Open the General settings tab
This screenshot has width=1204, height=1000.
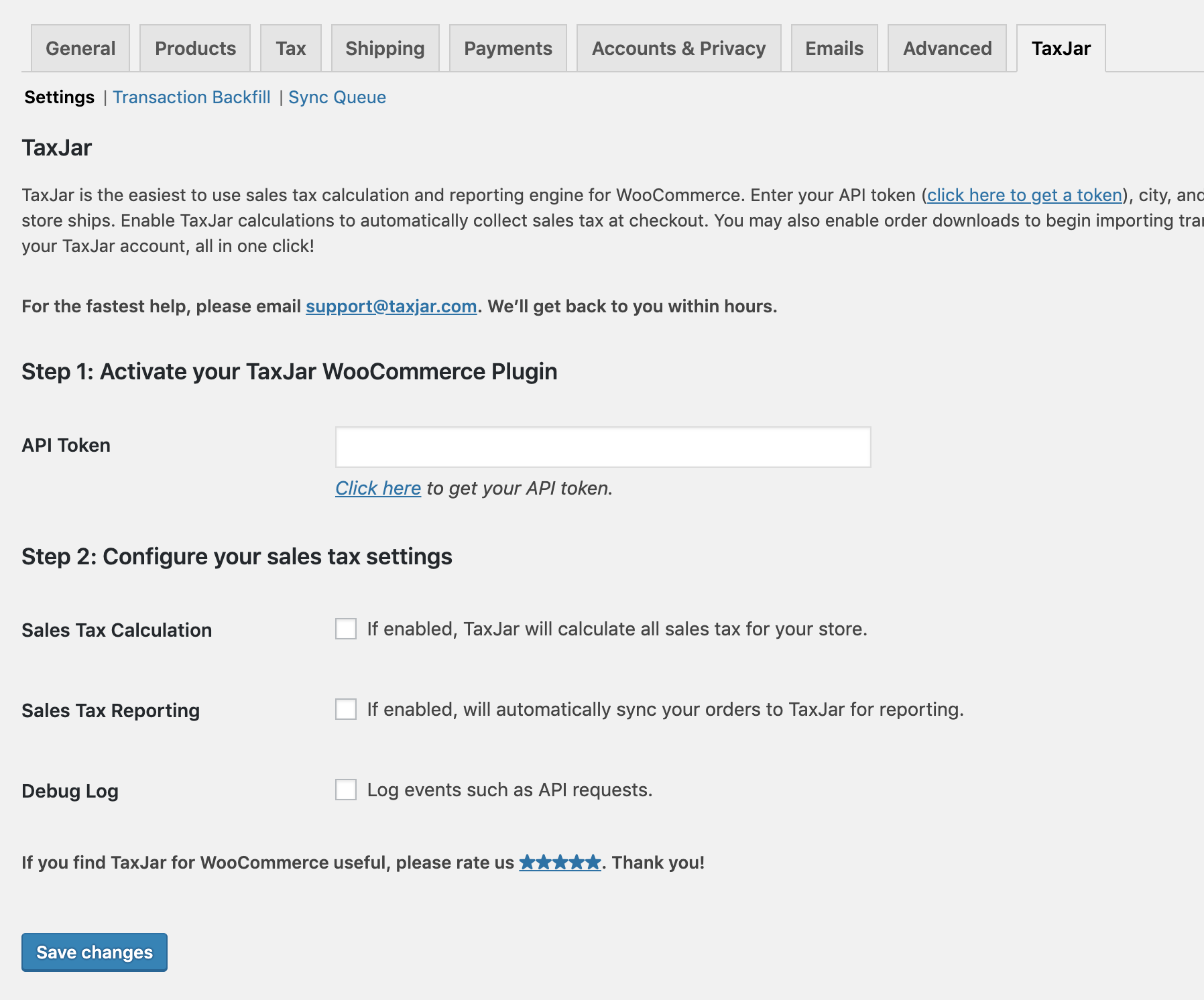click(x=80, y=48)
